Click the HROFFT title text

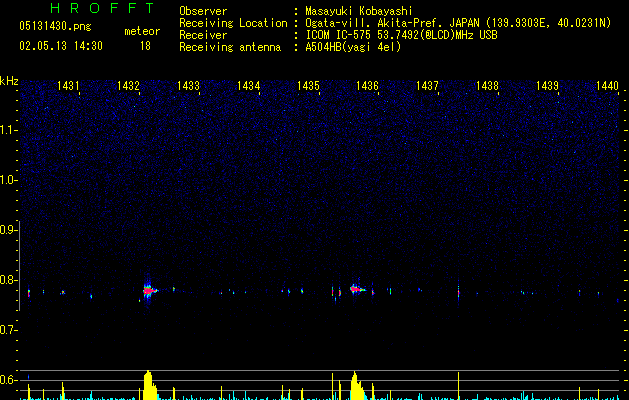102,8
